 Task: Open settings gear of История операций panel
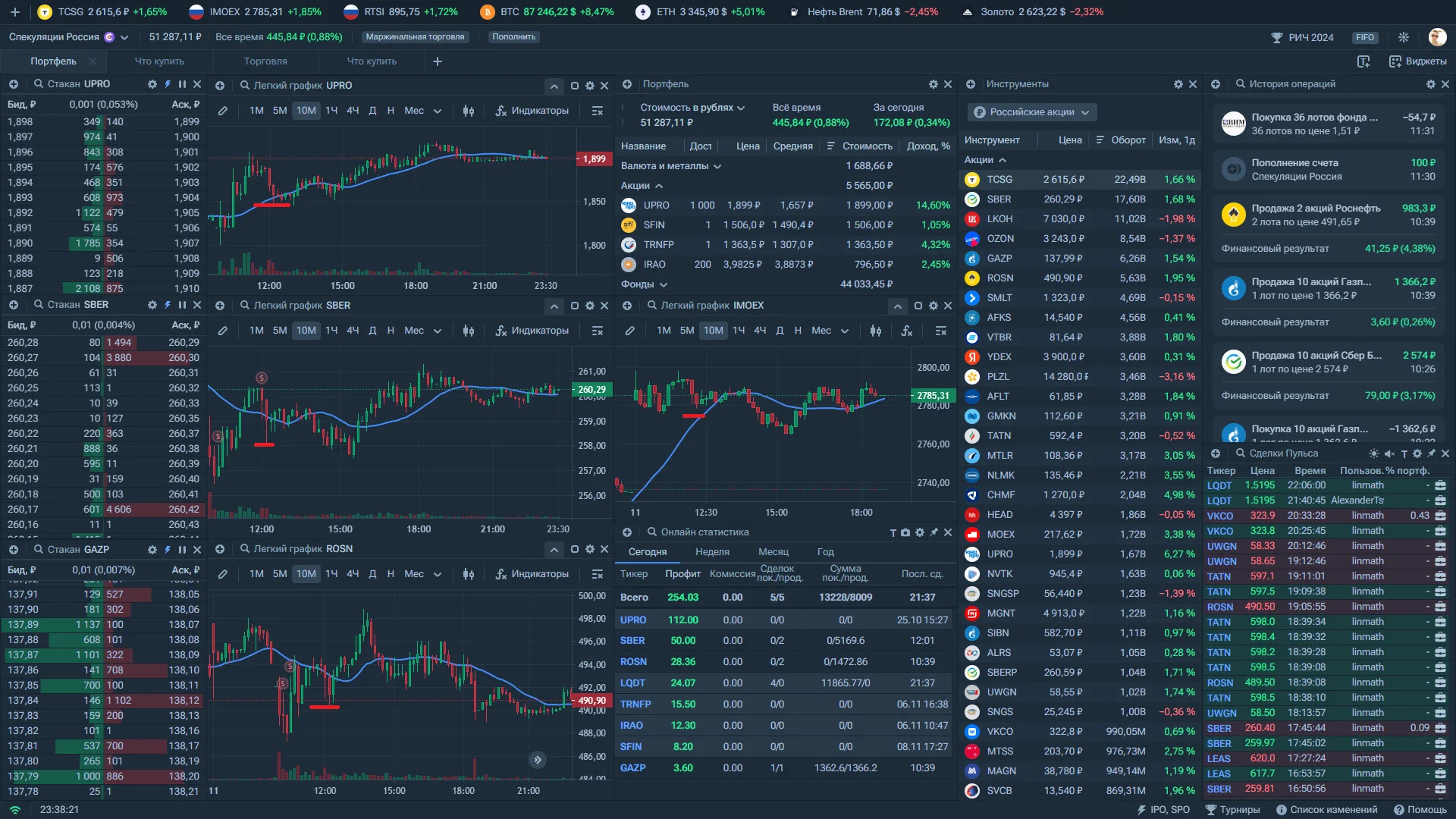1431,84
